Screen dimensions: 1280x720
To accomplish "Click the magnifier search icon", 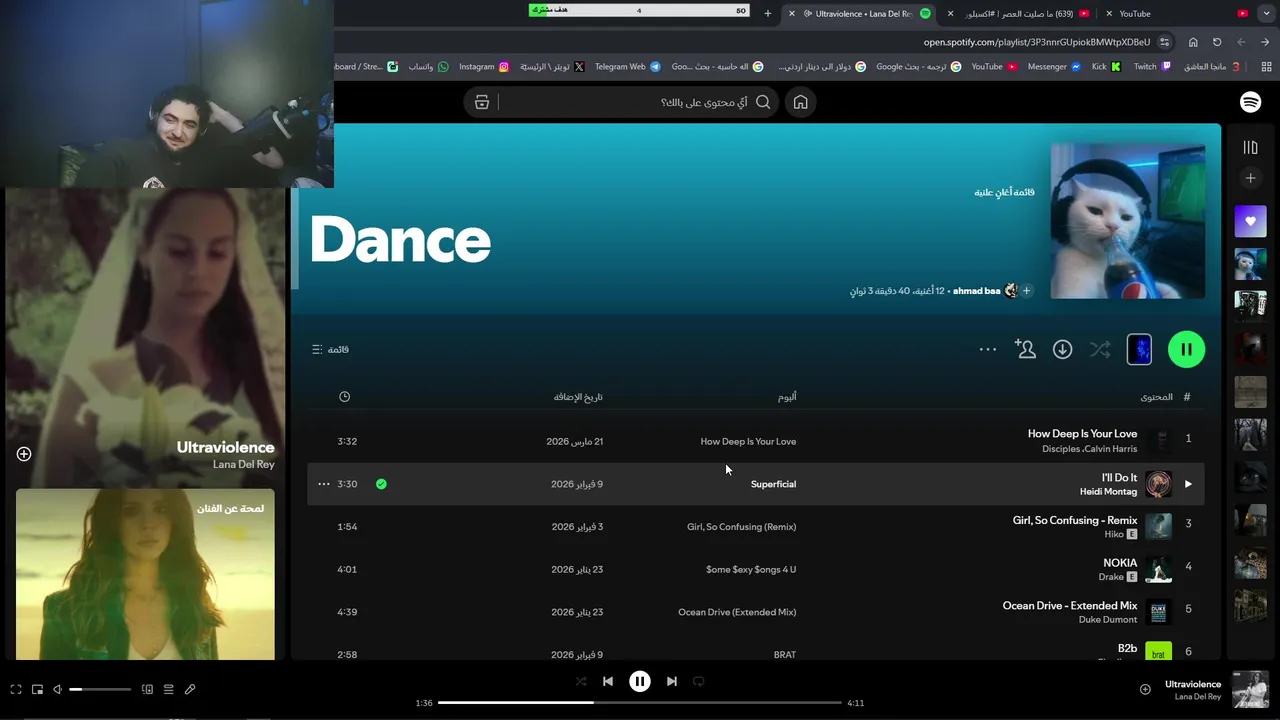I will (763, 102).
